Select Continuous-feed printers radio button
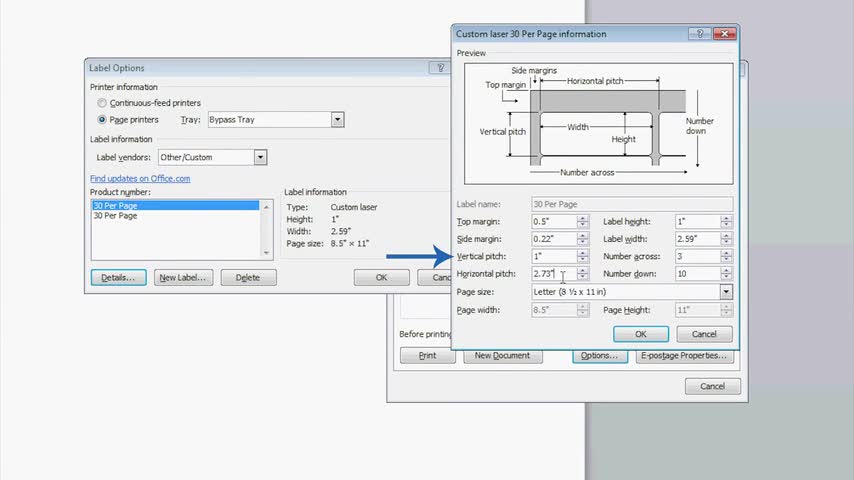This screenshot has height=480, width=854. tap(102, 103)
